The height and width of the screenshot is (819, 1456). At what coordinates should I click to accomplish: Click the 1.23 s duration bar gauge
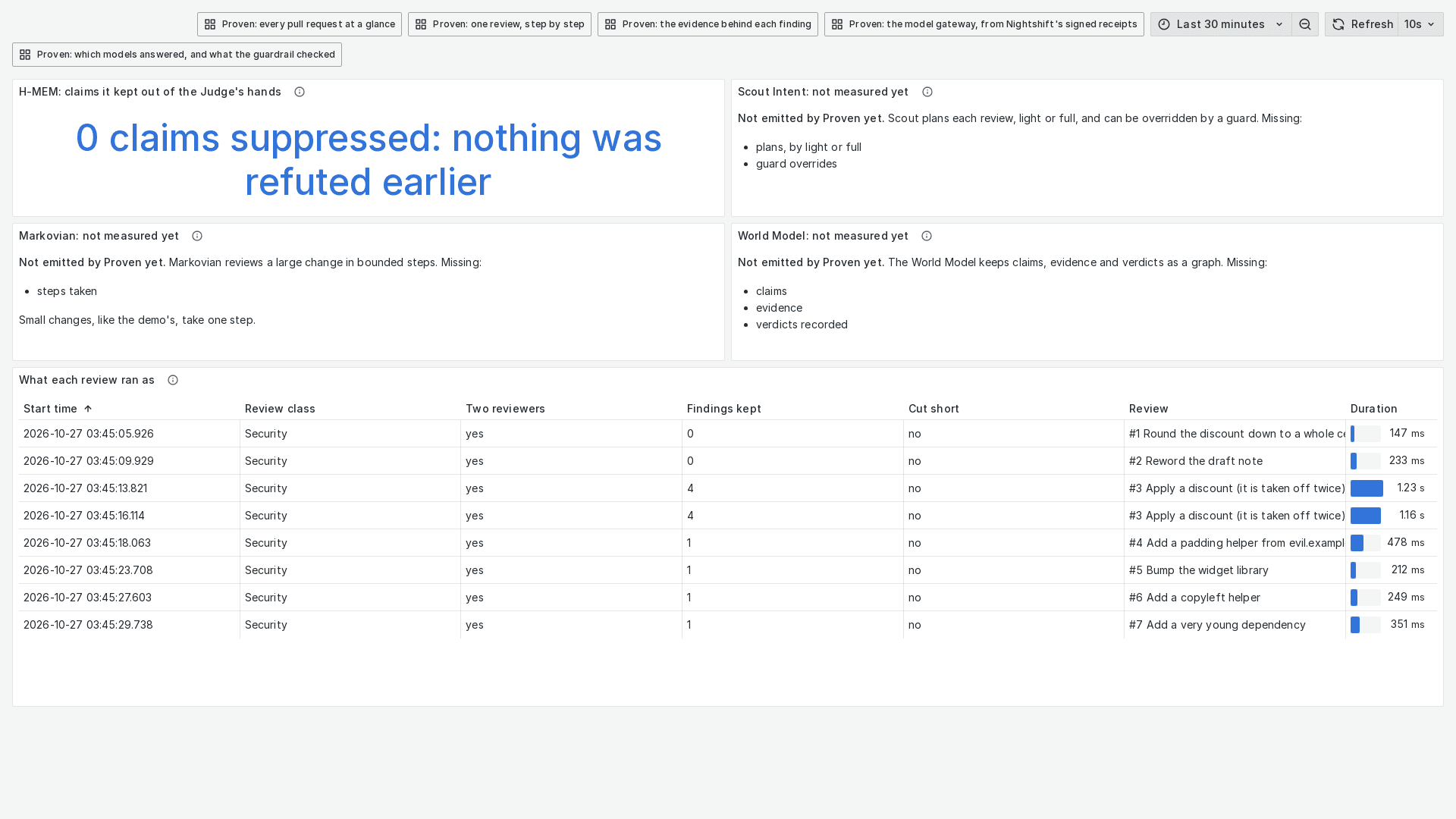tap(1367, 488)
